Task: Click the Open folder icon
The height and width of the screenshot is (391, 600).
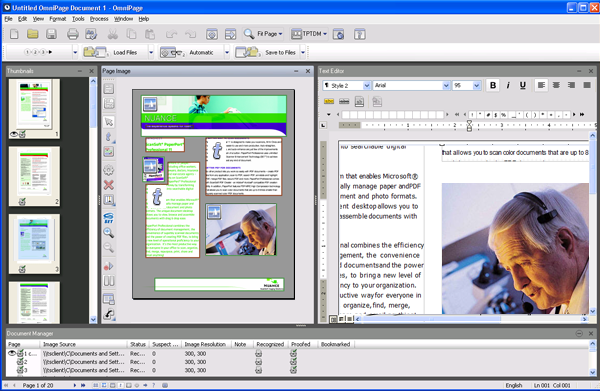Action: (33, 34)
